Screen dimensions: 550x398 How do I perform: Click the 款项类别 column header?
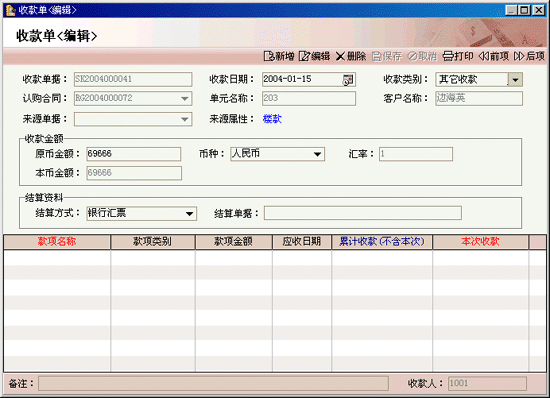pyautogui.click(x=153, y=242)
